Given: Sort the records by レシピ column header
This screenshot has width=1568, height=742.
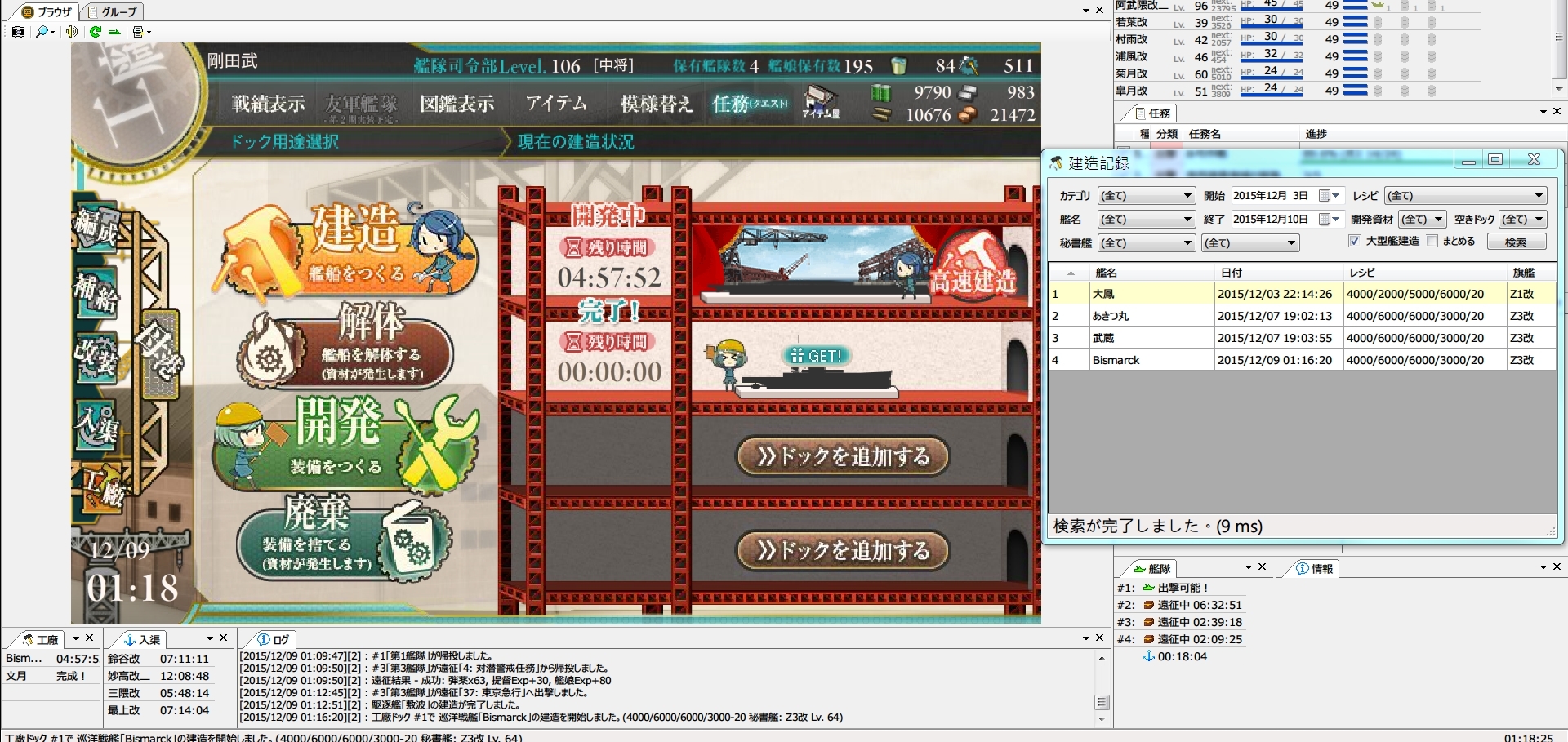Looking at the screenshot, I should [x=1425, y=273].
